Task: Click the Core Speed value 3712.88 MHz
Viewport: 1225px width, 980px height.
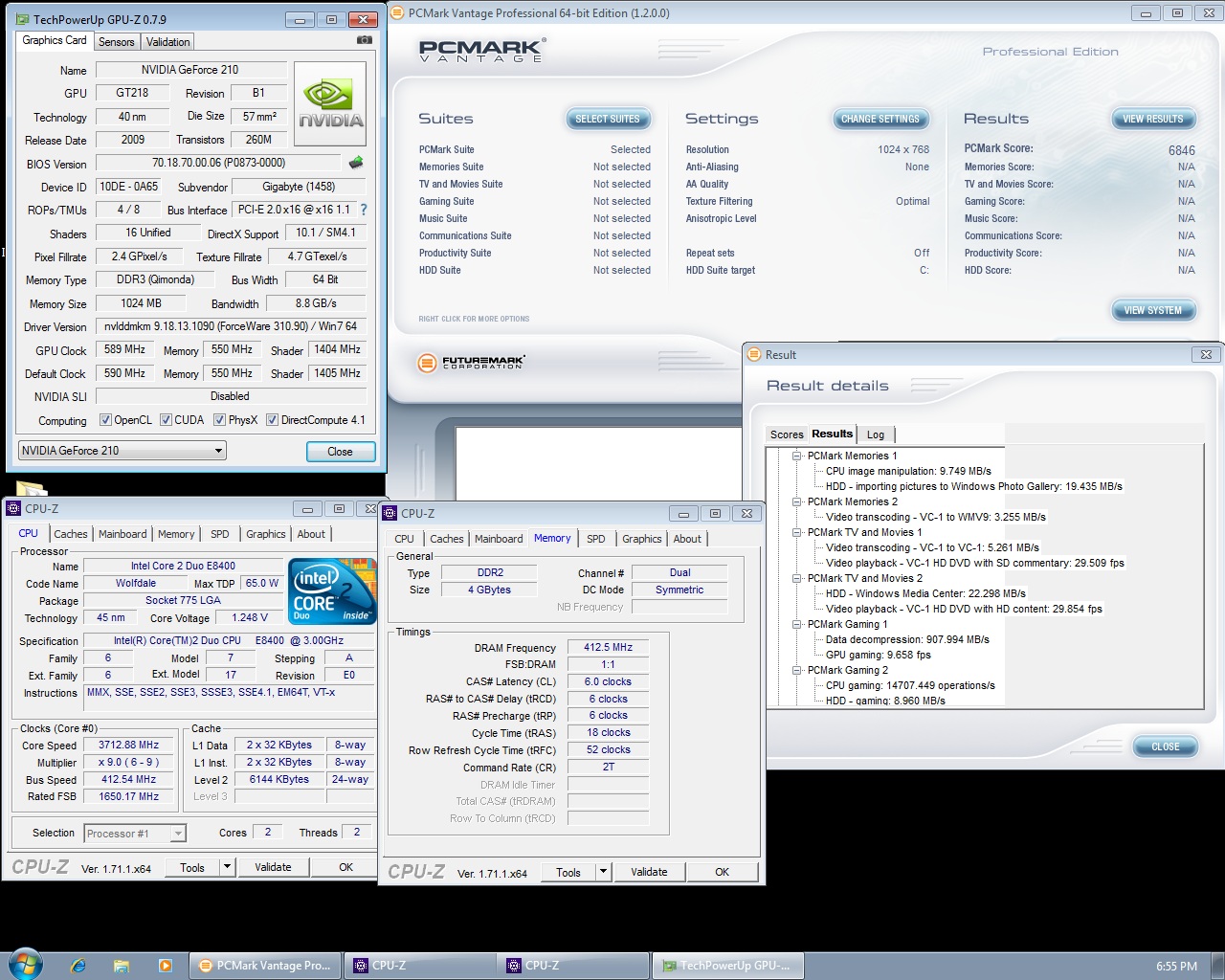Action: (128, 746)
